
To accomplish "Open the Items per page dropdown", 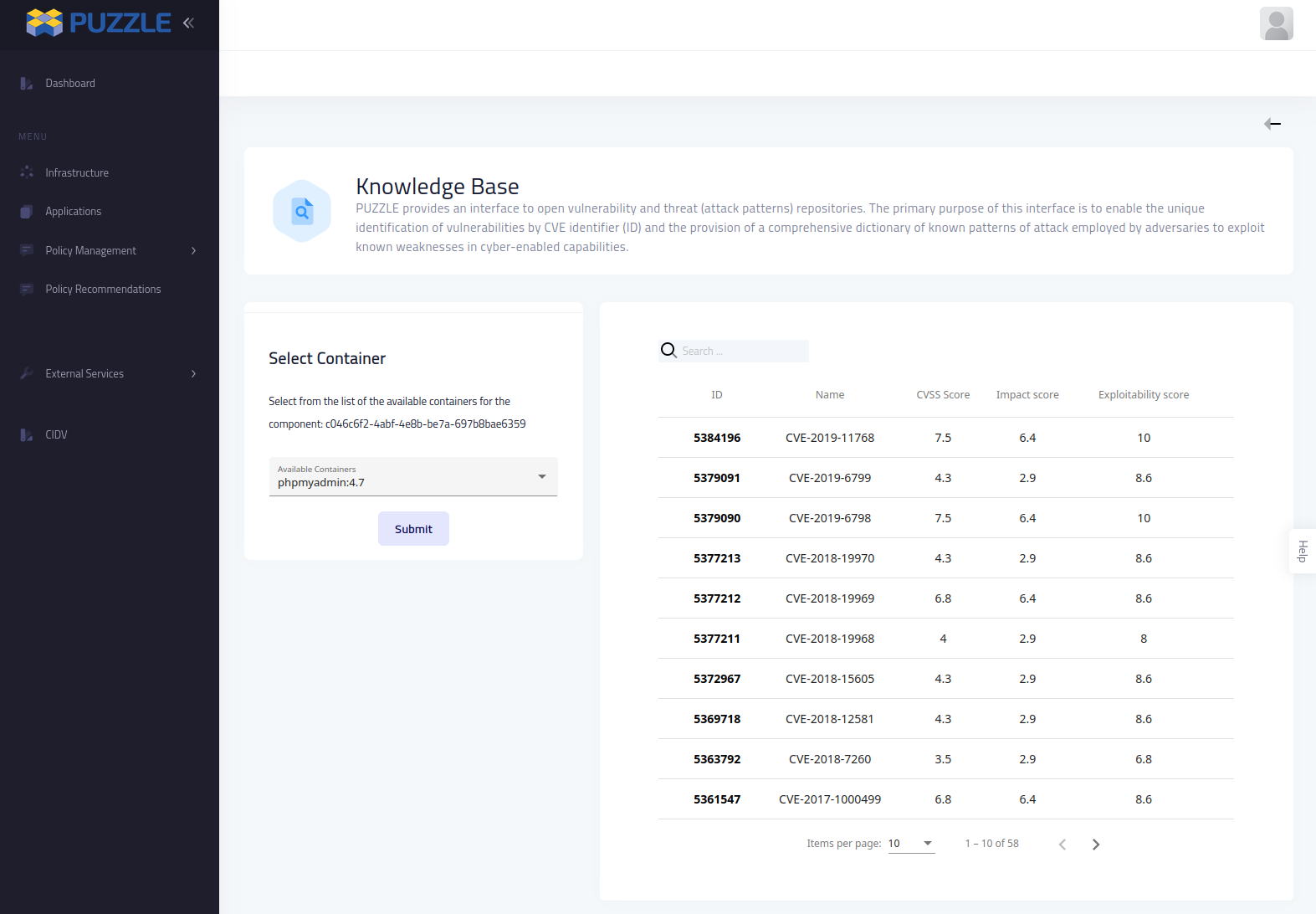I will click(911, 844).
